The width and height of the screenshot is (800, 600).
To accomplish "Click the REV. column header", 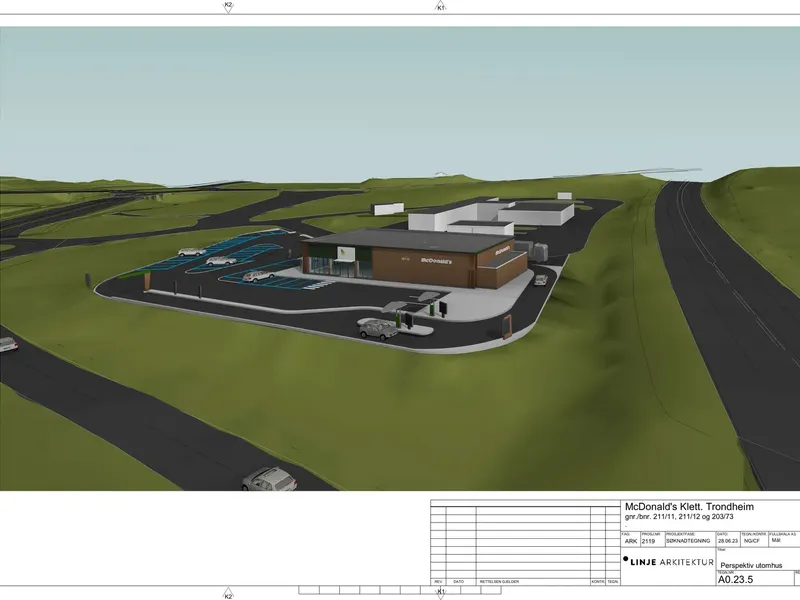I will (x=438, y=582).
